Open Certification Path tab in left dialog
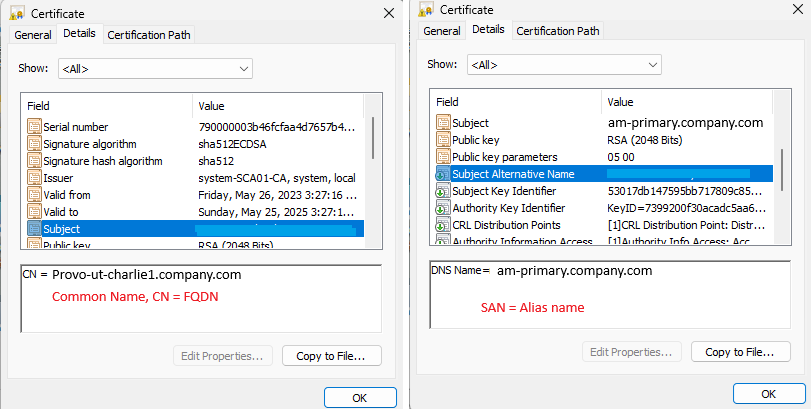The width and height of the screenshot is (811, 409). (148, 34)
